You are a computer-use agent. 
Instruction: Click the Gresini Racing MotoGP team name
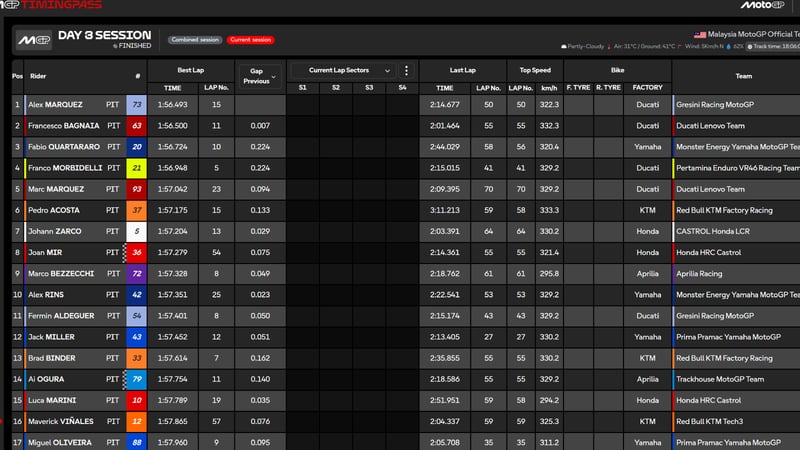(x=720, y=104)
